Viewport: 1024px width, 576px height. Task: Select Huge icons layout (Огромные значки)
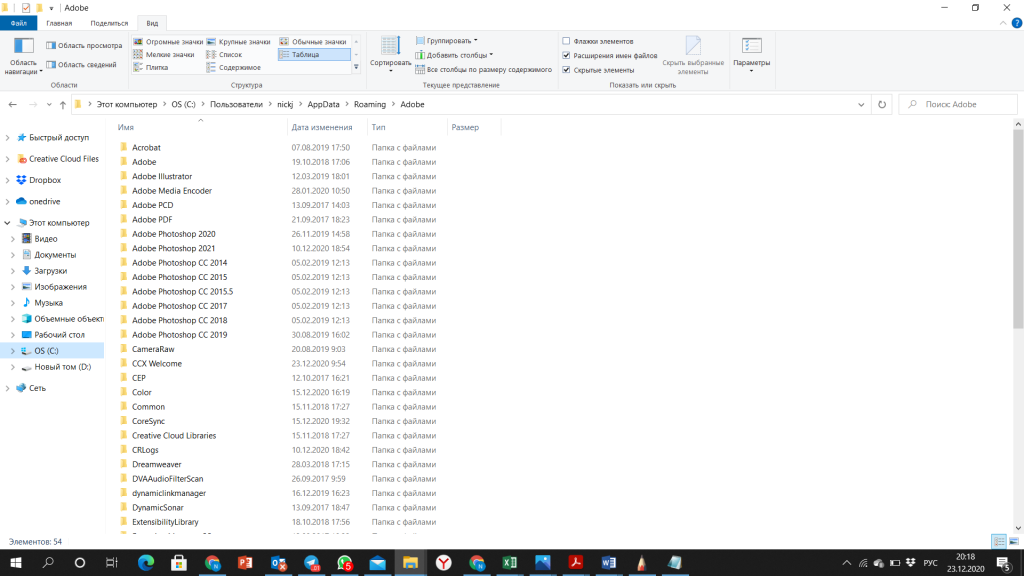[x=168, y=42]
